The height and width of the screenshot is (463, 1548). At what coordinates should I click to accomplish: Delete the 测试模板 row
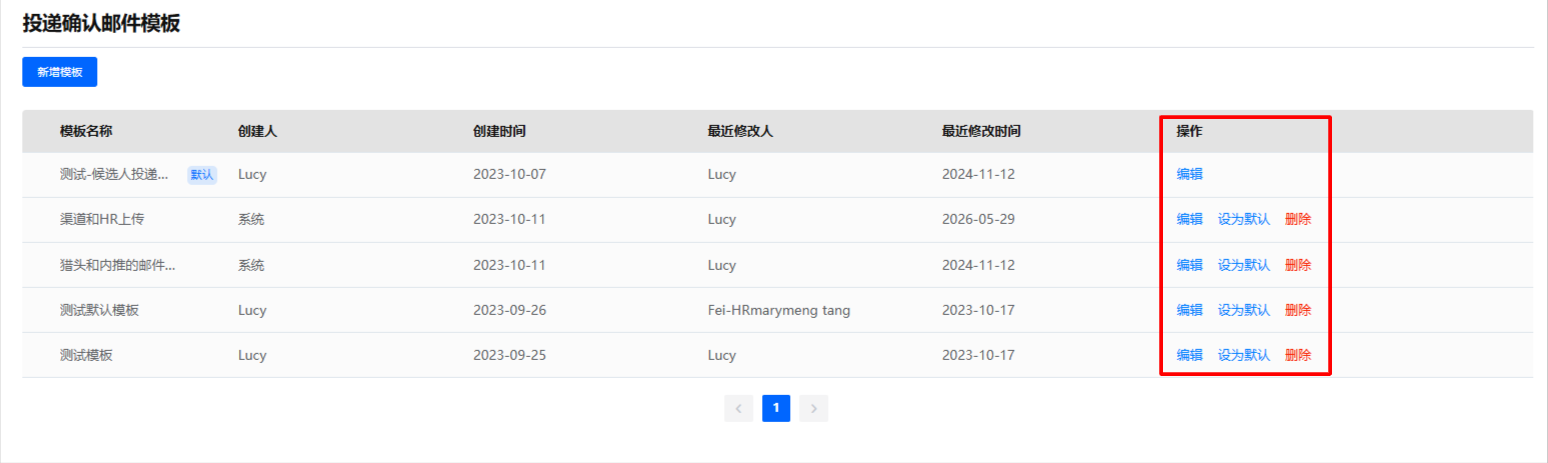[x=1297, y=355]
